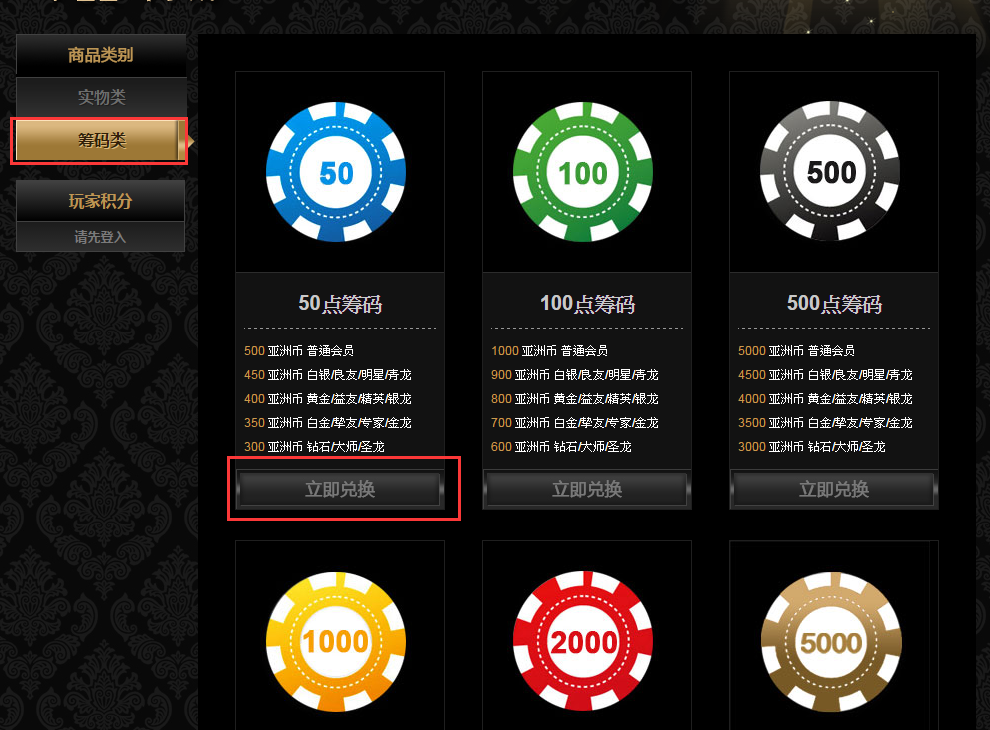Click the gold 5000 chip icon
This screenshot has height=730, width=990.
click(831, 642)
